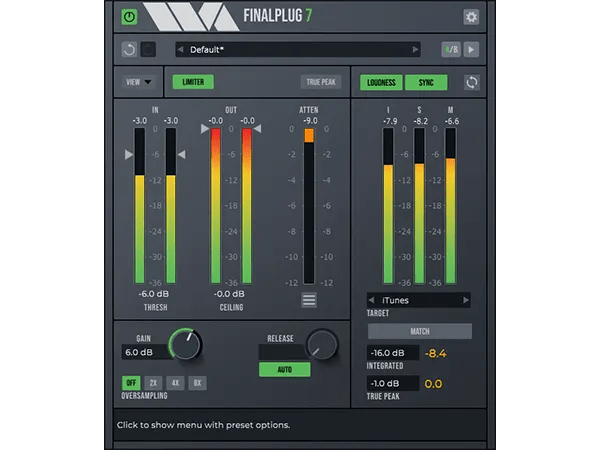The image size is (600, 450).
Task: Click the RELEASE knob
Action: click(x=322, y=344)
